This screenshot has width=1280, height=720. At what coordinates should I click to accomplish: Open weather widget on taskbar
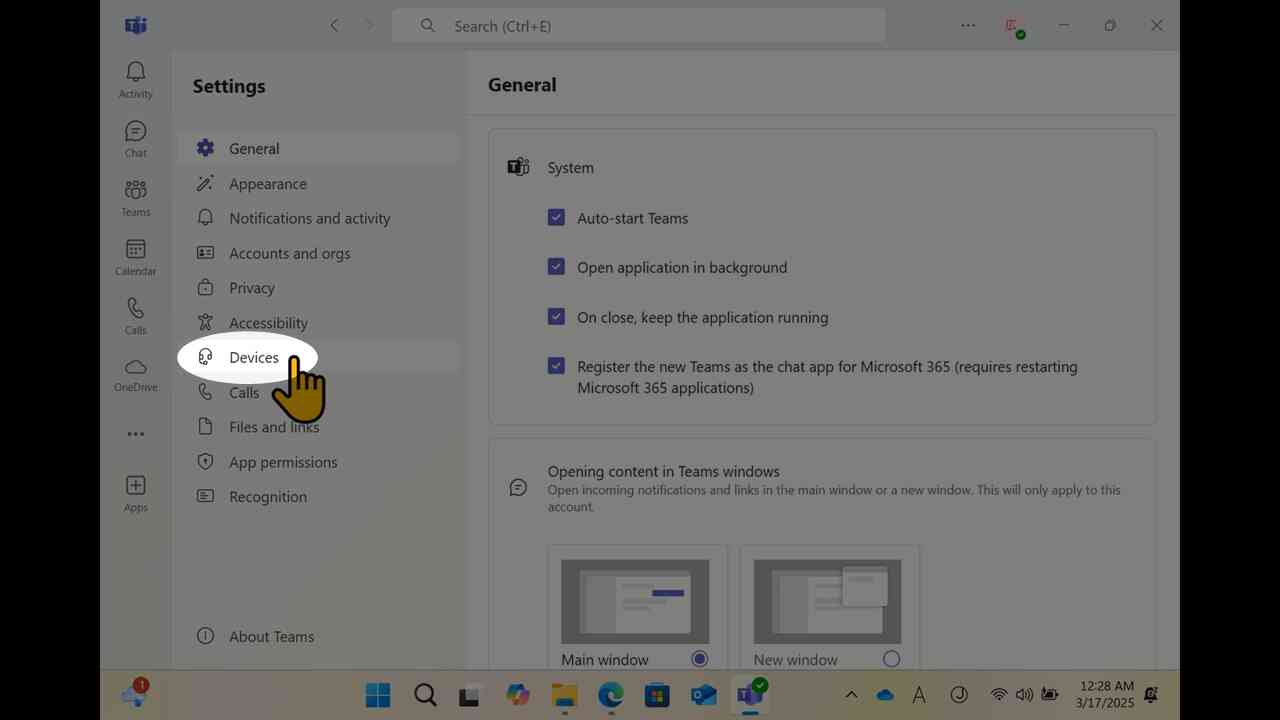tap(135, 693)
